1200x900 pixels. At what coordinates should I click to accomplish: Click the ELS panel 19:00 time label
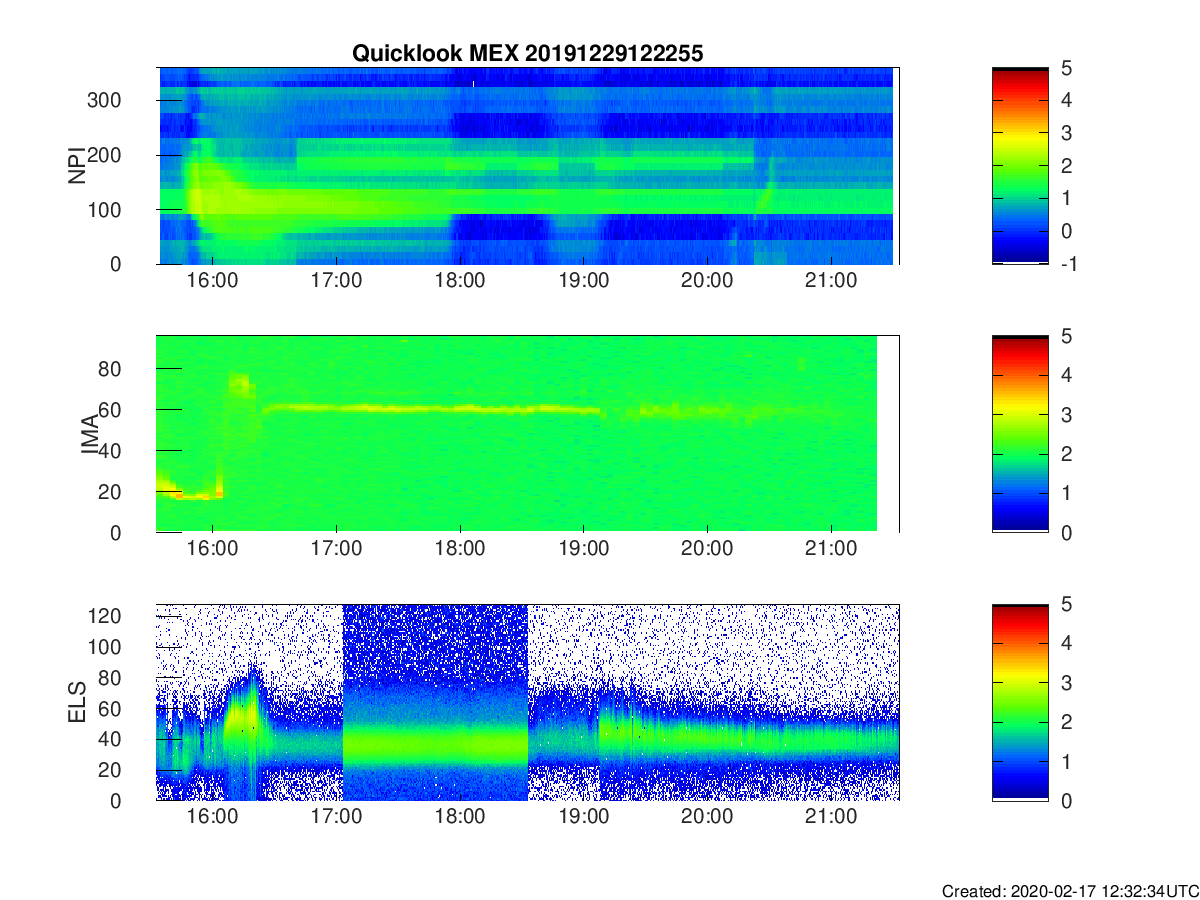[584, 817]
